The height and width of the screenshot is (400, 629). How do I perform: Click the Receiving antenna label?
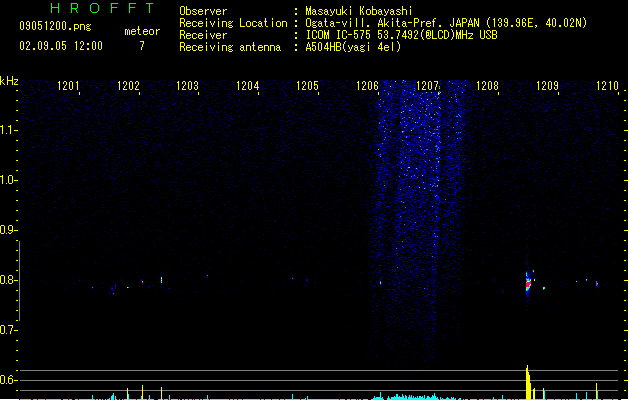coord(230,47)
